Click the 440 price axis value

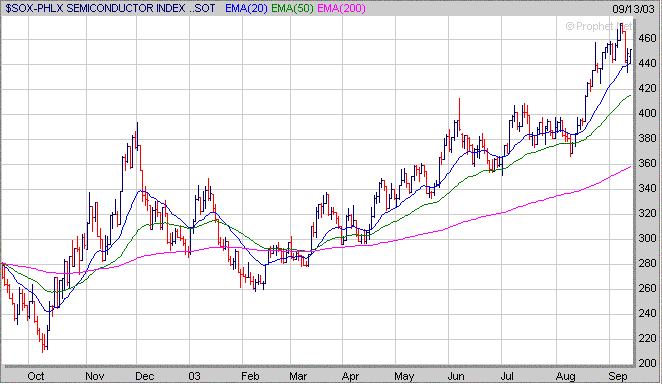(647, 63)
